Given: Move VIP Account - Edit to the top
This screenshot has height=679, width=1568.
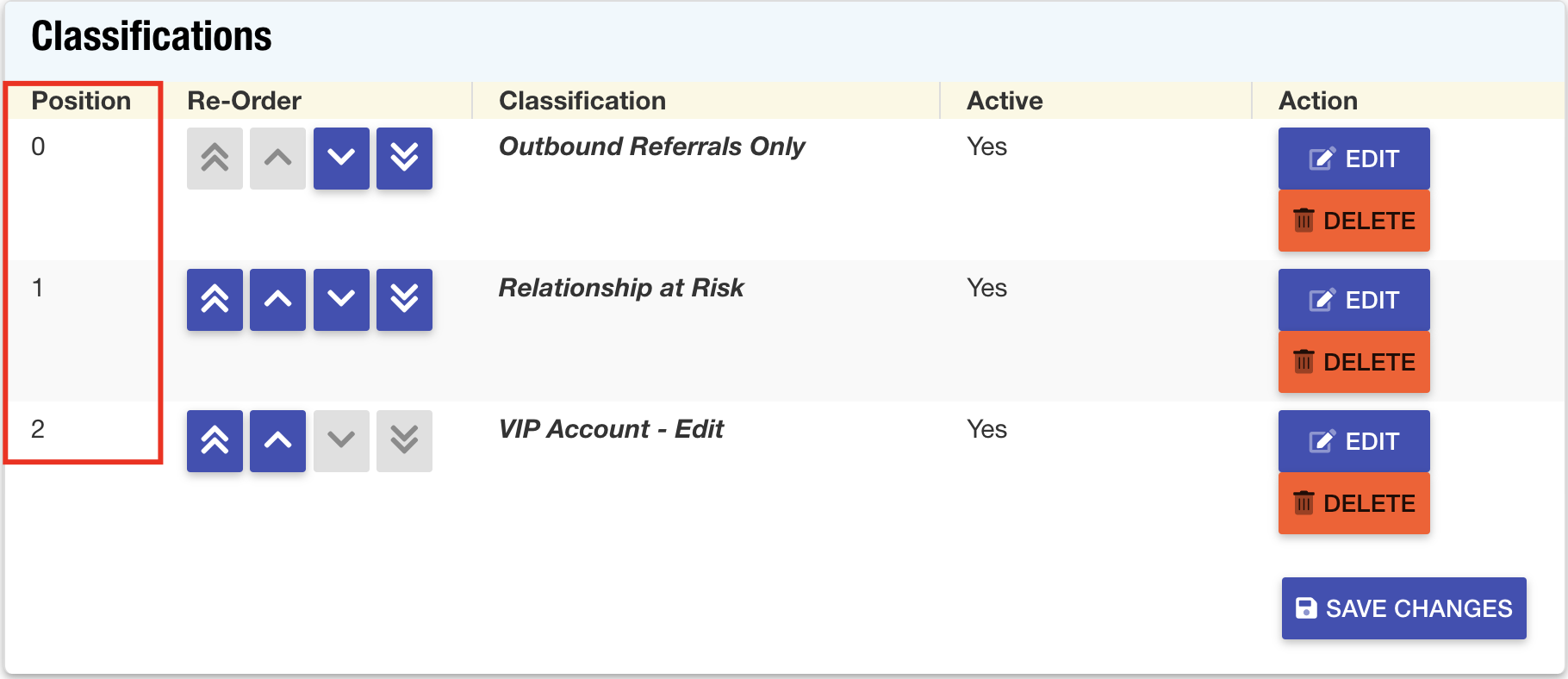Looking at the screenshot, I should 215,441.
